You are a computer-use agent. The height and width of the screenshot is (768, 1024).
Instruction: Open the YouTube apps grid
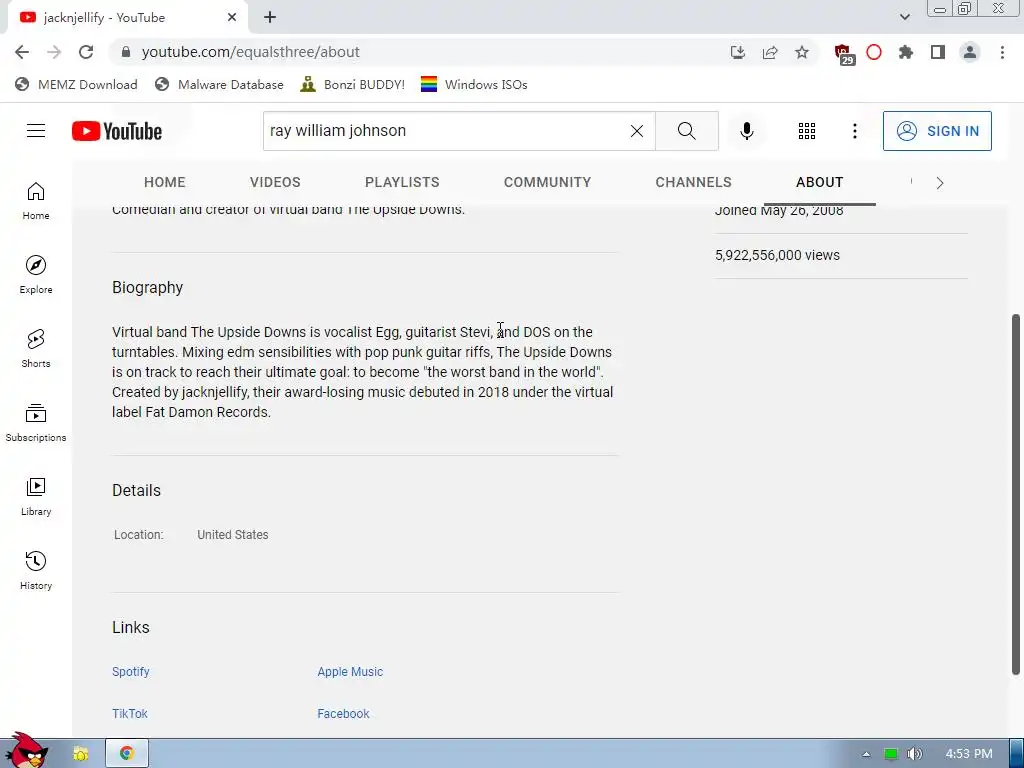(x=807, y=131)
